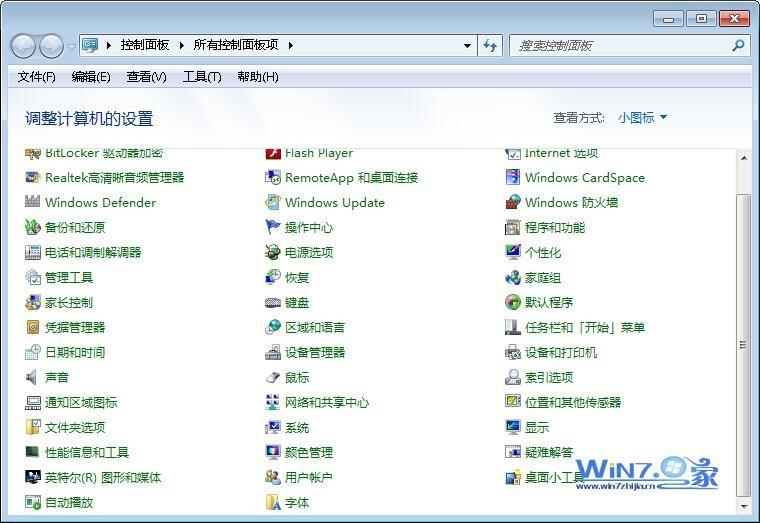
Task: Open the 家庭组 icon
Action: (513, 277)
